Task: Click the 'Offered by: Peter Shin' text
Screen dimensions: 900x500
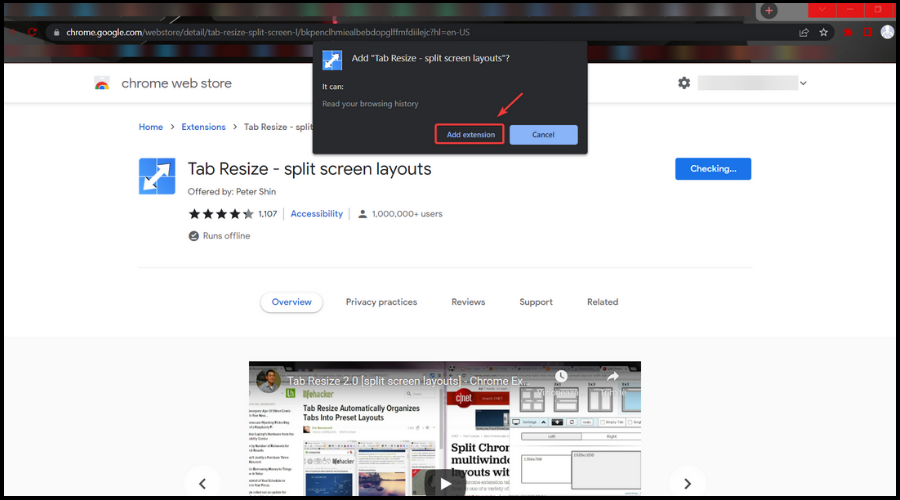Action: coord(231,192)
